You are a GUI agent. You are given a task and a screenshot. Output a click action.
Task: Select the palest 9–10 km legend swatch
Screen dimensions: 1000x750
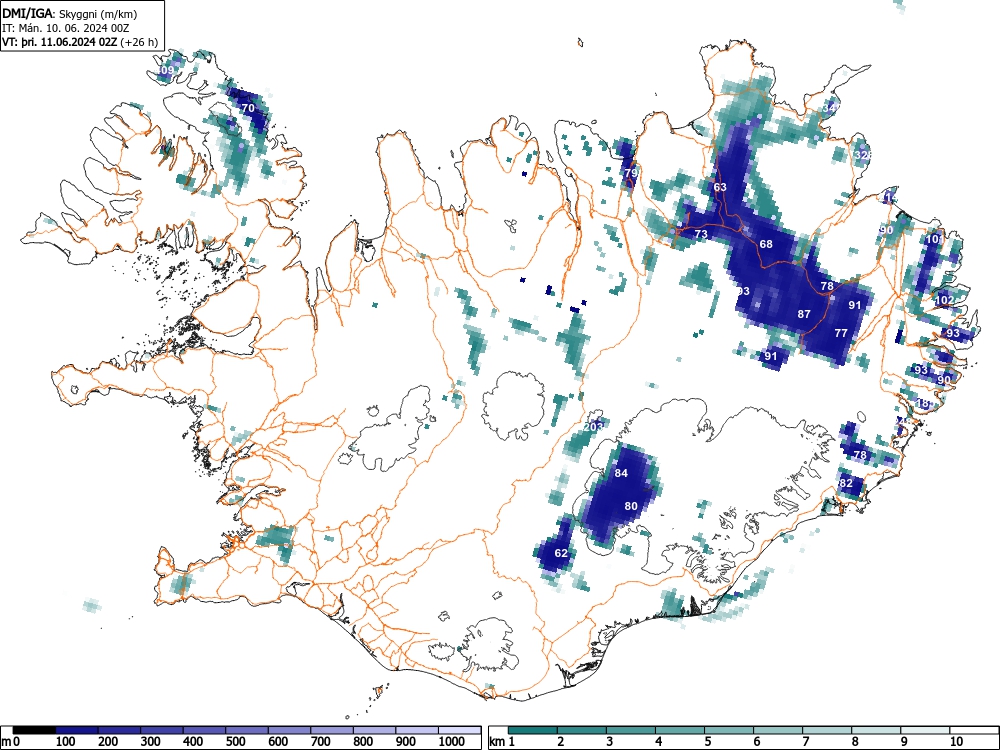tap(925, 730)
